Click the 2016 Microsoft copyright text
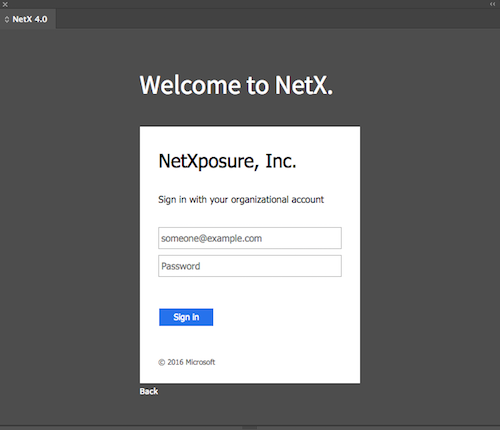Screen dimensions: 500x430 191,362
